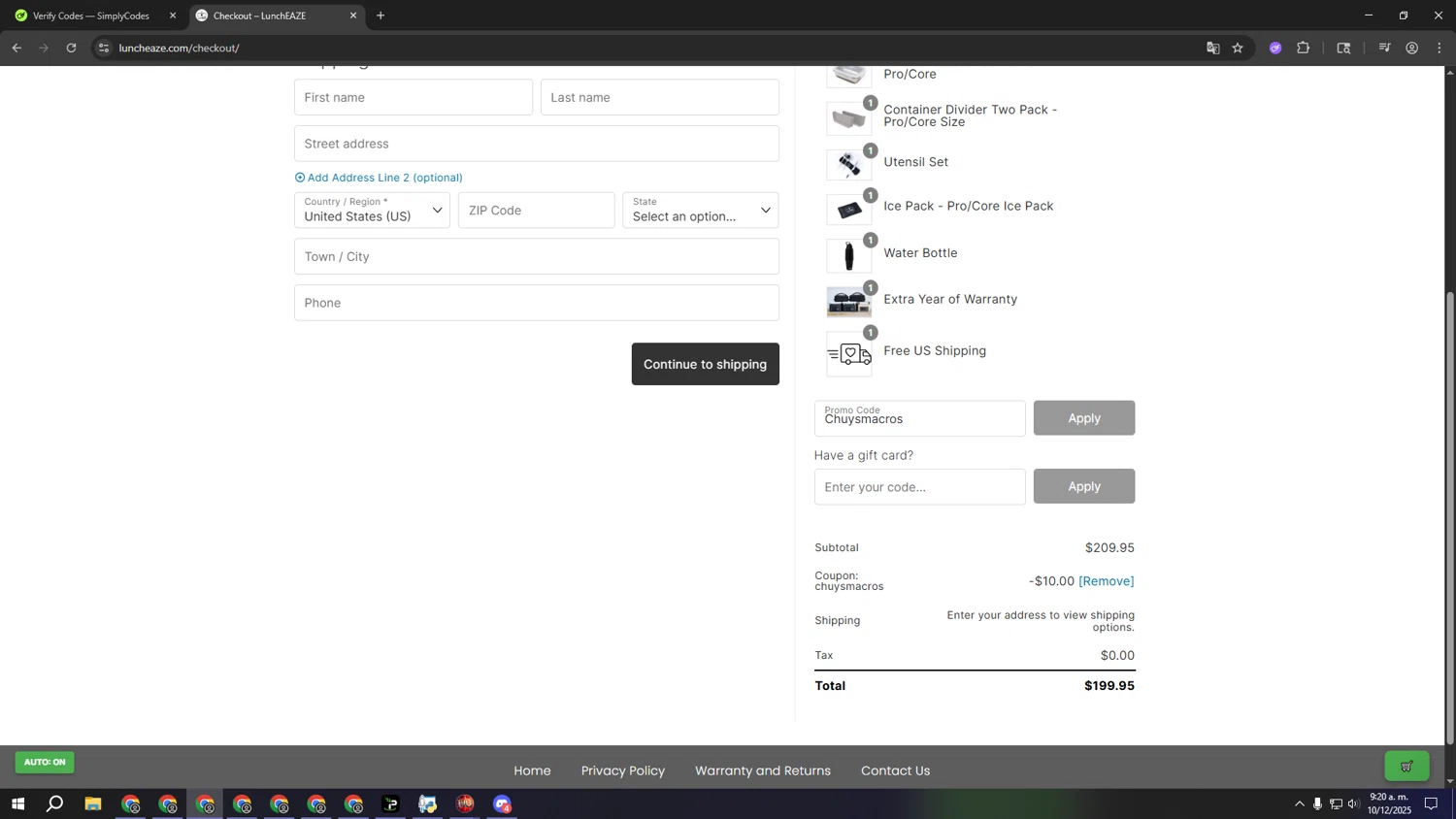Go back using browser back arrow
Viewport: 1456px width, 819px height.
point(17,48)
